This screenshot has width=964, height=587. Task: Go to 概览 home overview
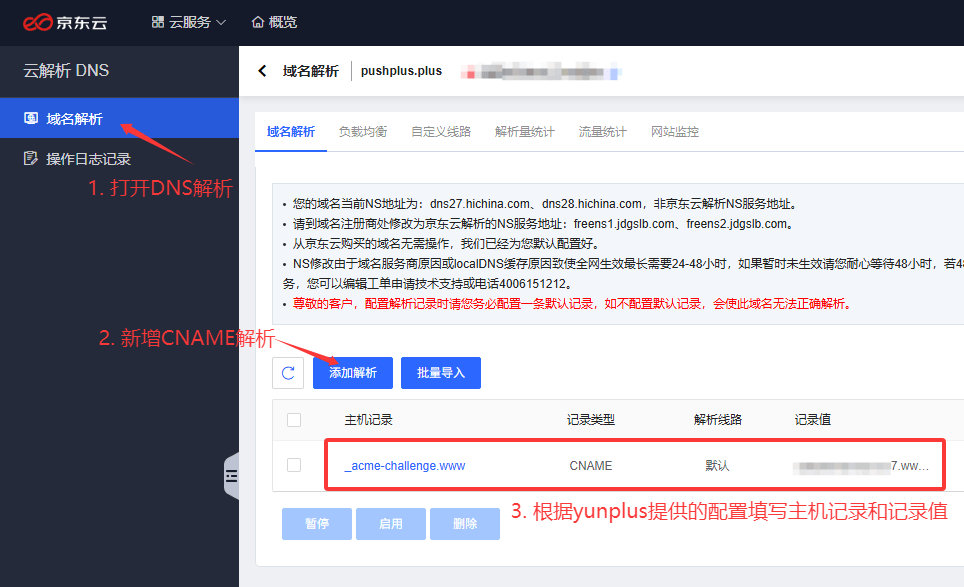tap(274, 22)
